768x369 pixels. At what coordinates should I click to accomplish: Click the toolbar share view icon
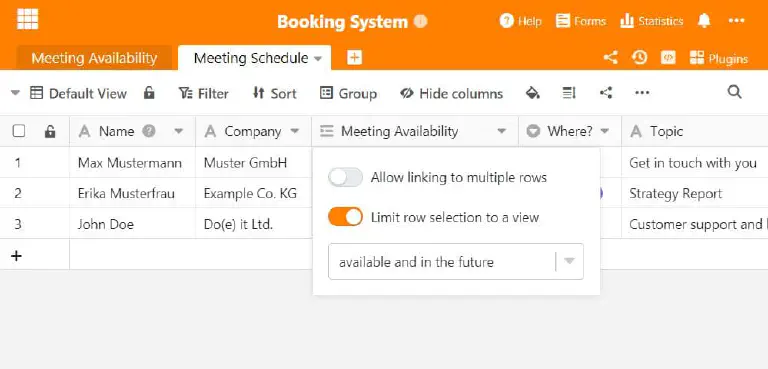tap(606, 93)
